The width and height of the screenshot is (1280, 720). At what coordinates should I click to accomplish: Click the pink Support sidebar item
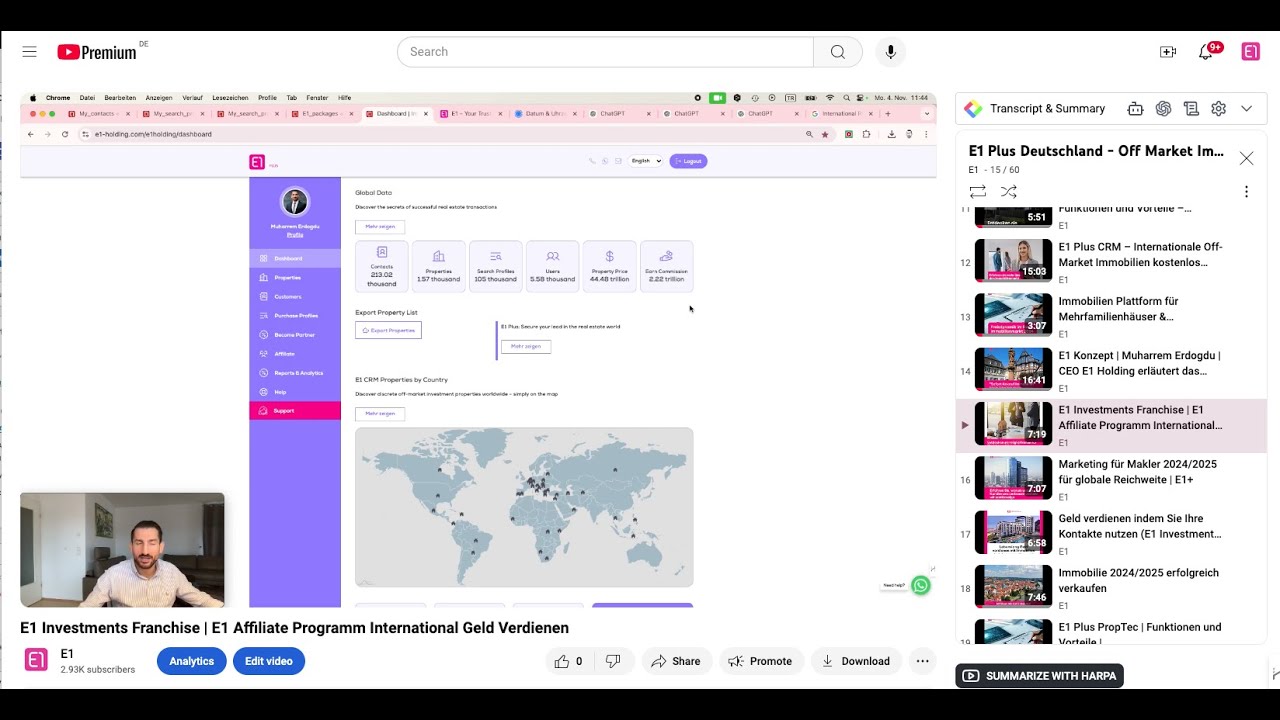point(295,410)
